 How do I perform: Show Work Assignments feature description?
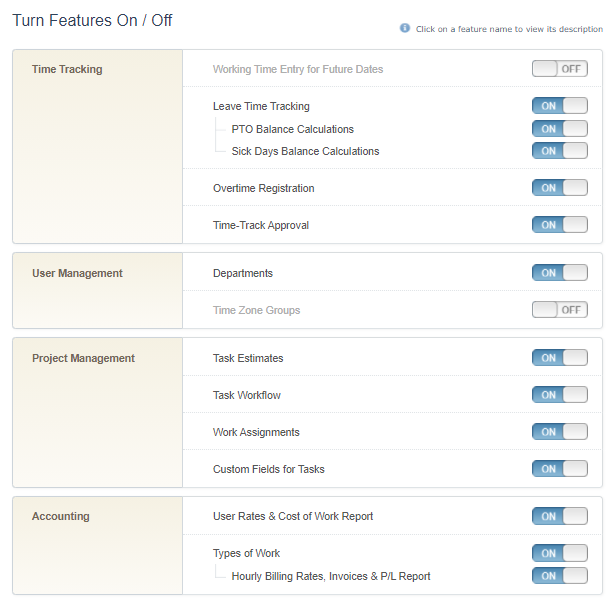256,432
